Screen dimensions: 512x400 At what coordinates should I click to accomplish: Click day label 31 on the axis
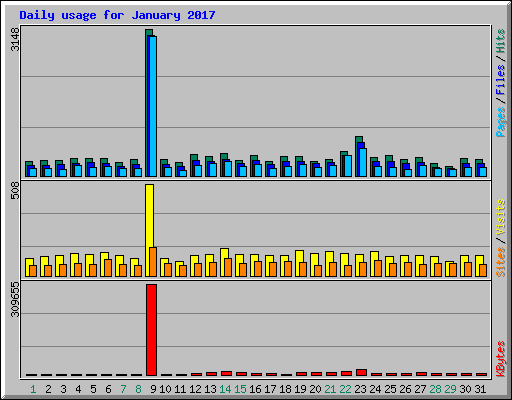(x=480, y=389)
